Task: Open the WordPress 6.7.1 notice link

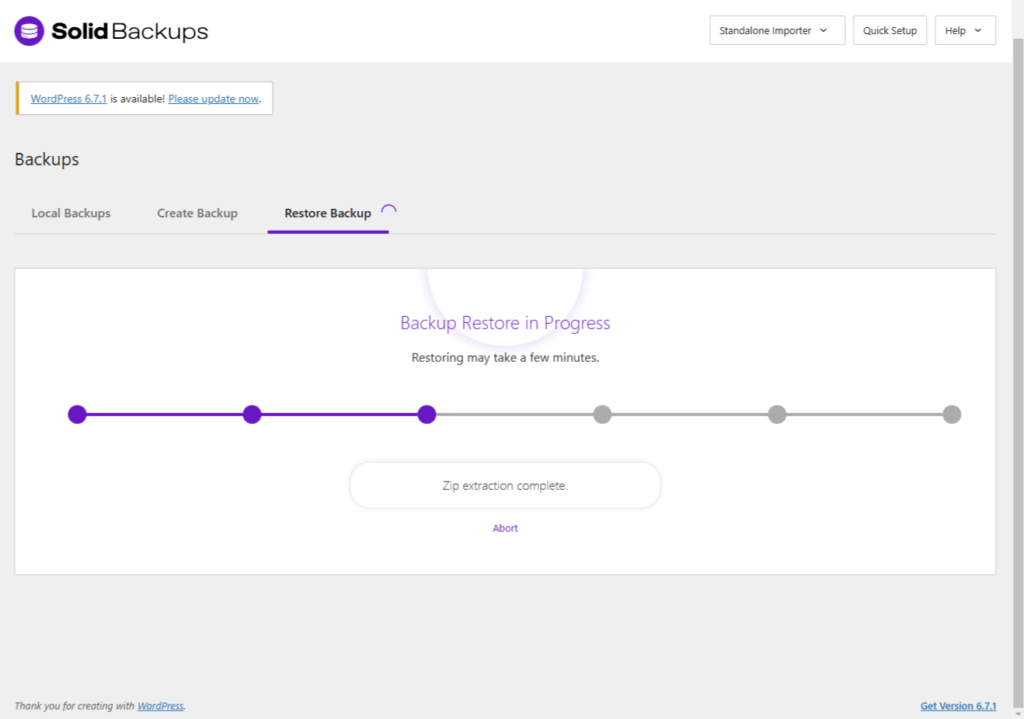Action: coord(68,99)
